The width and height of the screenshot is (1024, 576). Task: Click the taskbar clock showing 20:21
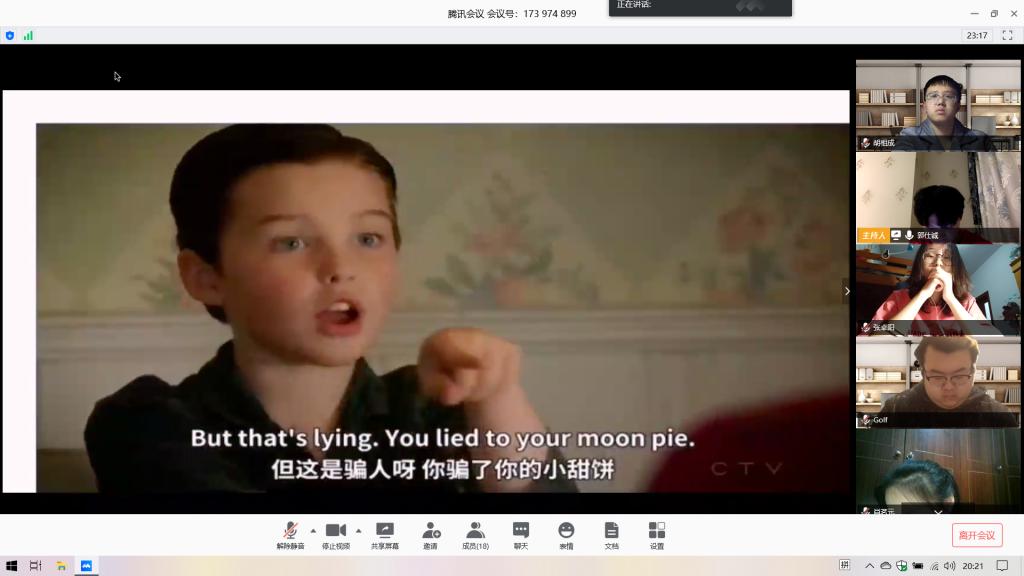pos(972,566)
